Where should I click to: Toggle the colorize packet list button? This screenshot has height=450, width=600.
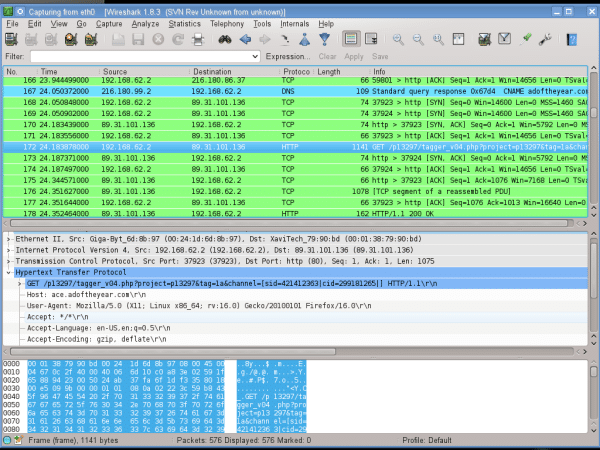(351, 39)
